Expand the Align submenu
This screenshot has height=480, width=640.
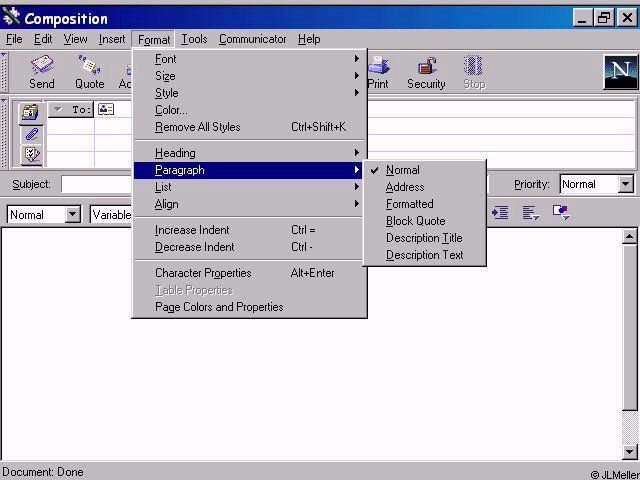[x=249, y=204]
